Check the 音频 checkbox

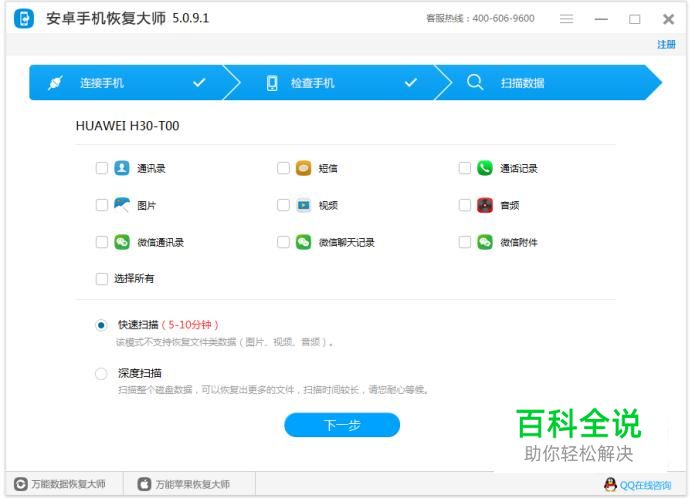coord(465,205)
